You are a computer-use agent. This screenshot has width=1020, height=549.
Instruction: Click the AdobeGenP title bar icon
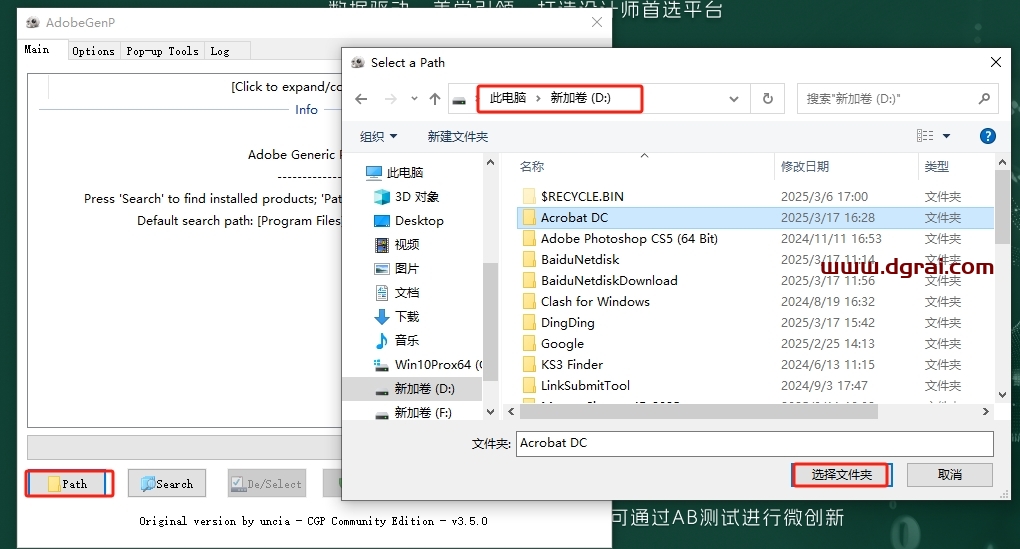[33, 23]
